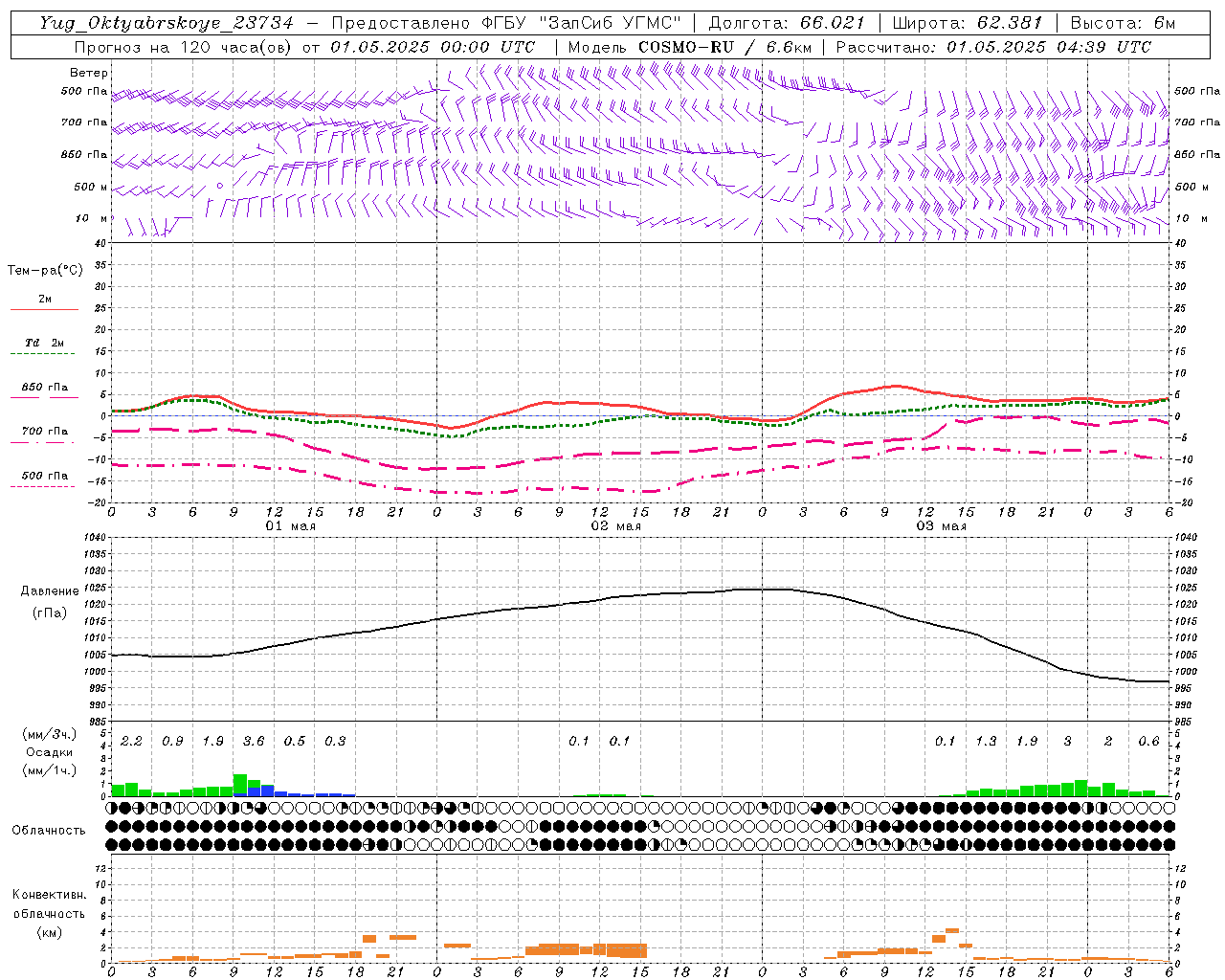Click the precipitation value "2.2"
1225x980 pixels.
131,742
